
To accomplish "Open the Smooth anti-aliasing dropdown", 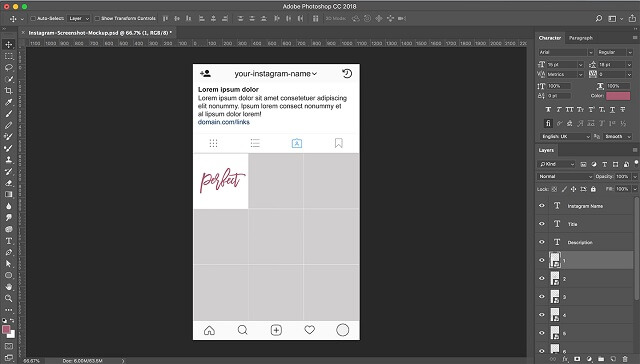I will 618,136.
